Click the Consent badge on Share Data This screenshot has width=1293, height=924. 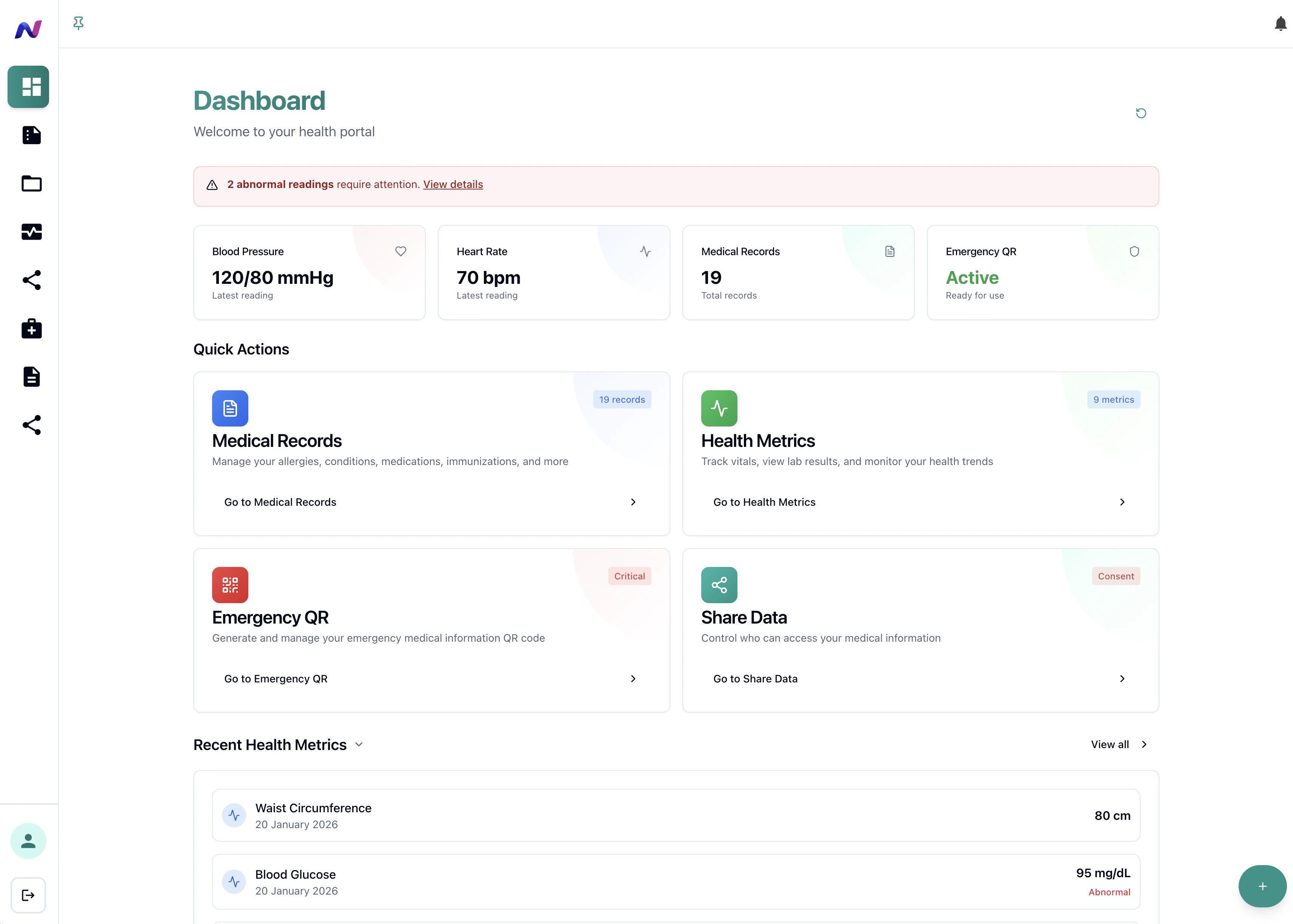pos(1116,576)
